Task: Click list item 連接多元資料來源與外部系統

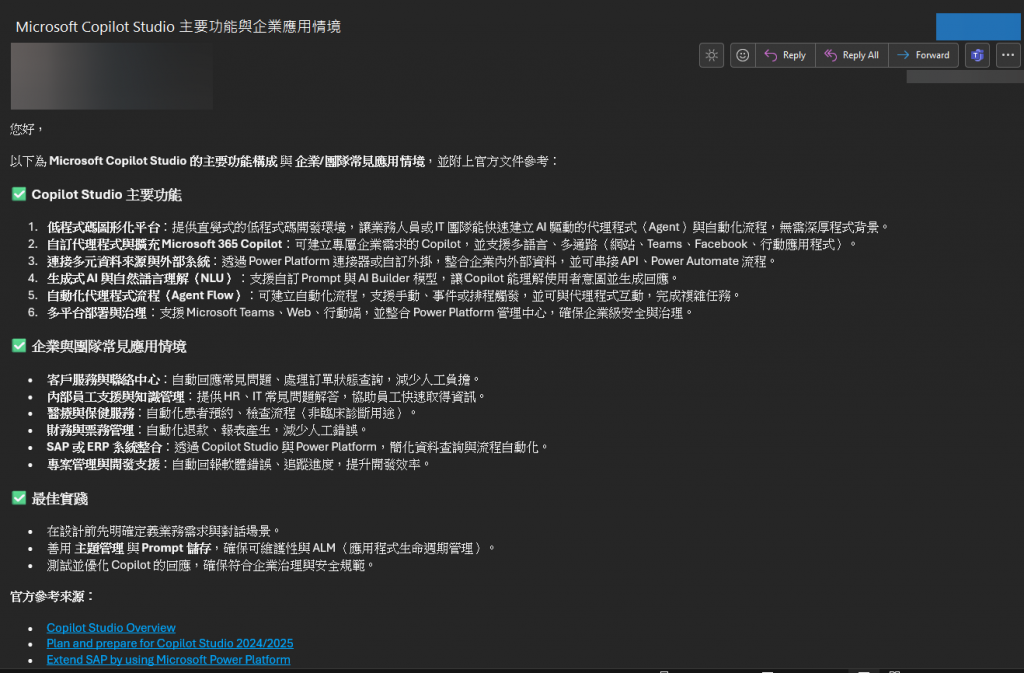Action: tap(411, 261)
